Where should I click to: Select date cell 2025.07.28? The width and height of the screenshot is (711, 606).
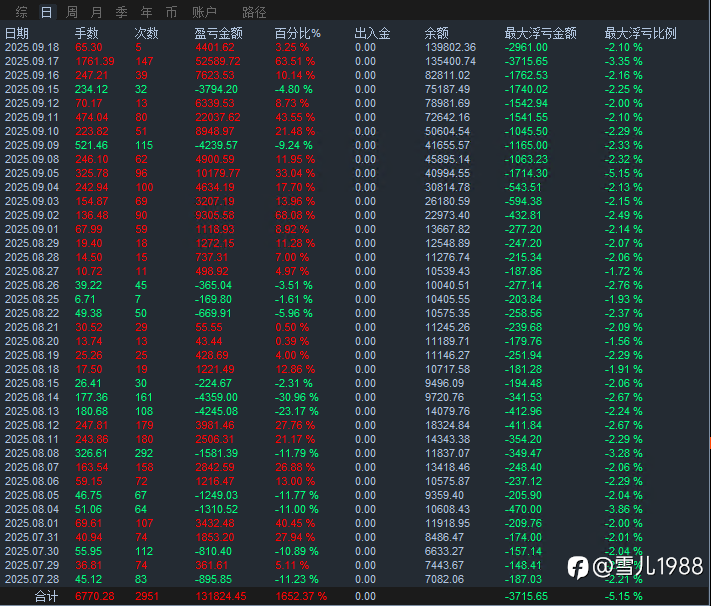coord(32,580)
